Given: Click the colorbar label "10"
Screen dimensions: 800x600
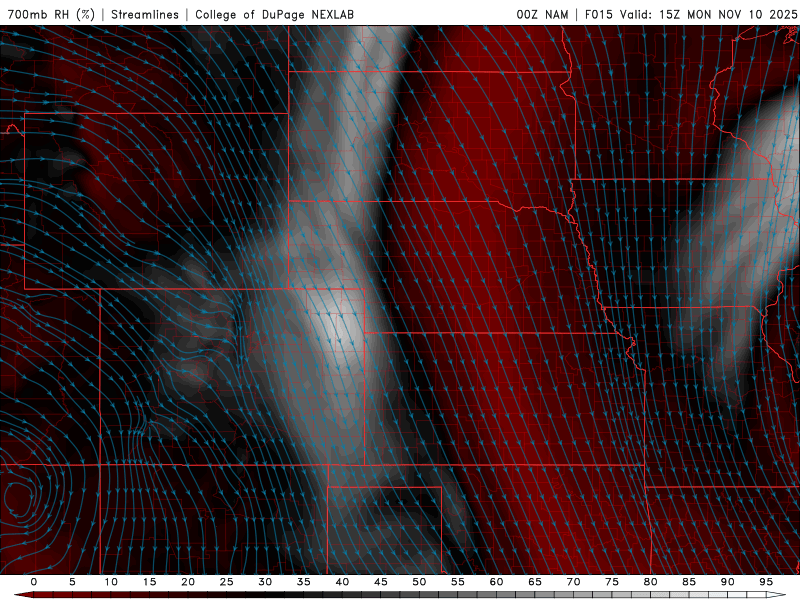Looking at the screenshot, I should coord(111,582).
